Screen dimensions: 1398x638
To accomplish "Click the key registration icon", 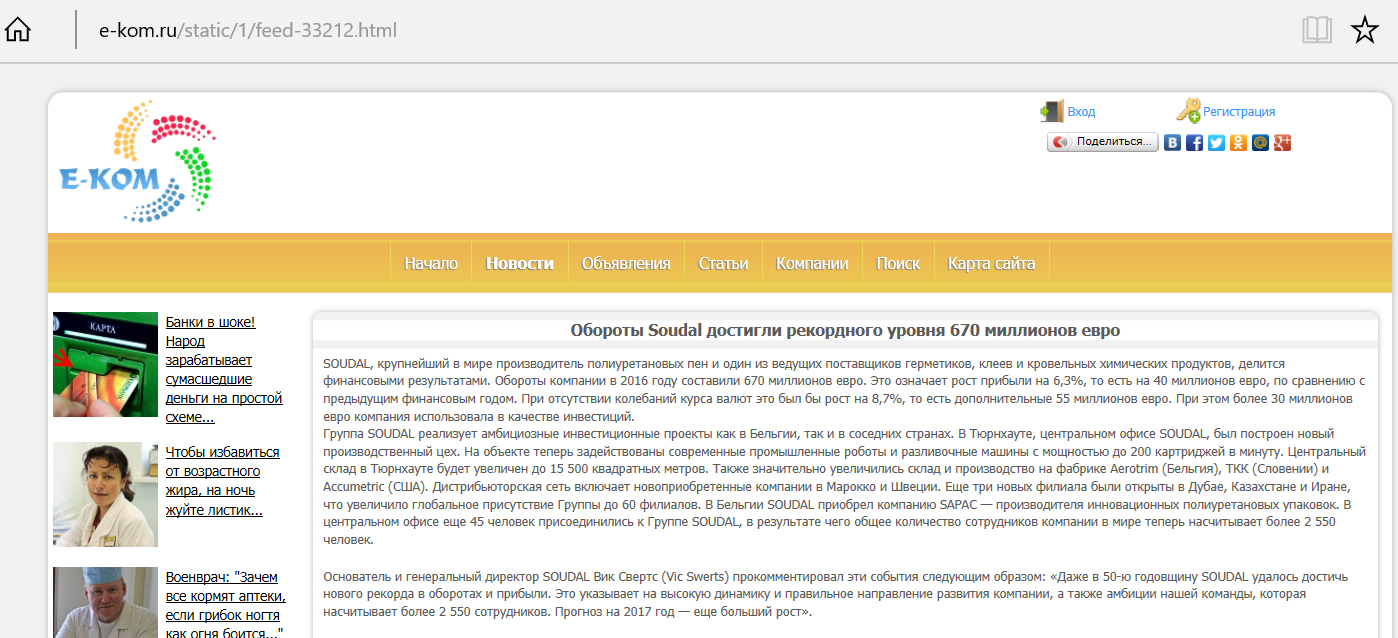I will pyautogui.click(x=1188, y=110).
